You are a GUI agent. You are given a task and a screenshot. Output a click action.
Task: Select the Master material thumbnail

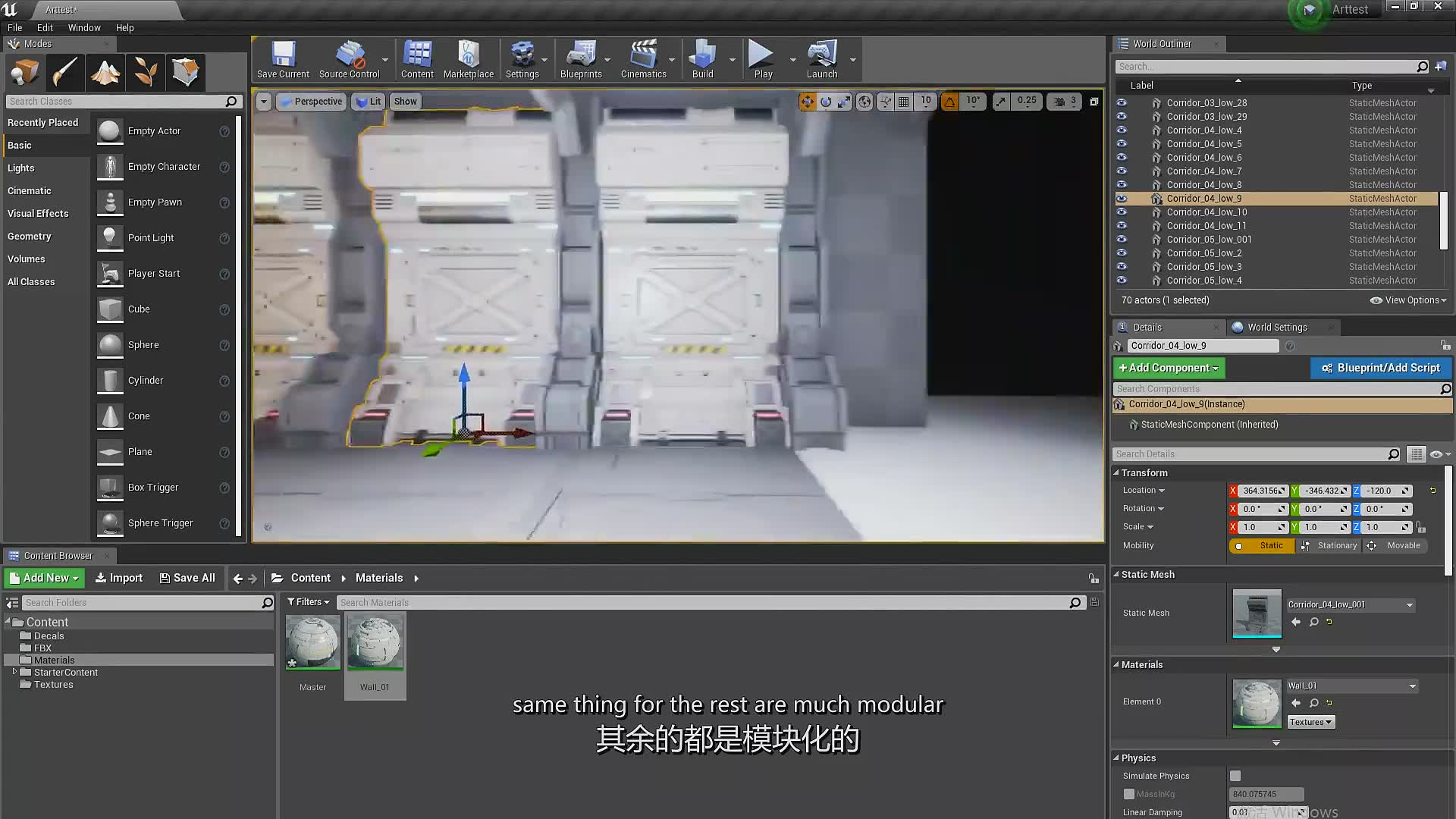click(312, 642)
